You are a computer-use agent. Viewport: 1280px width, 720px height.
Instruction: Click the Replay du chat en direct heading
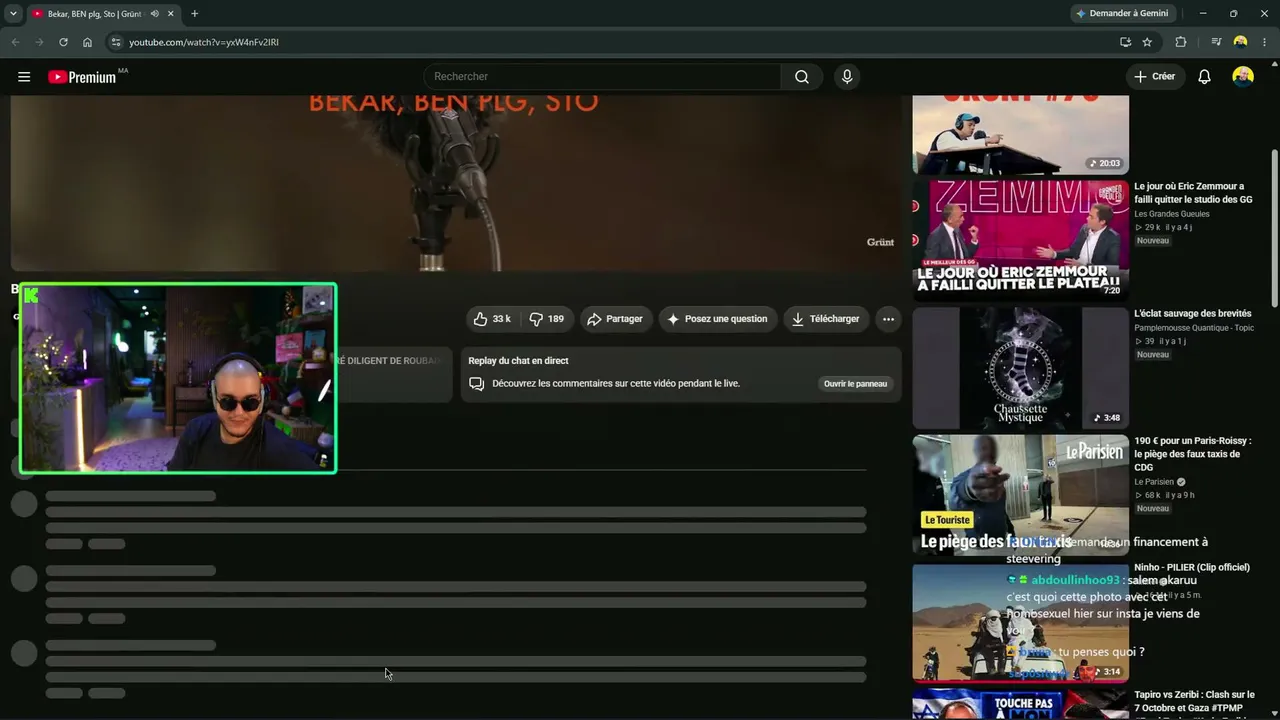point(518,361)
